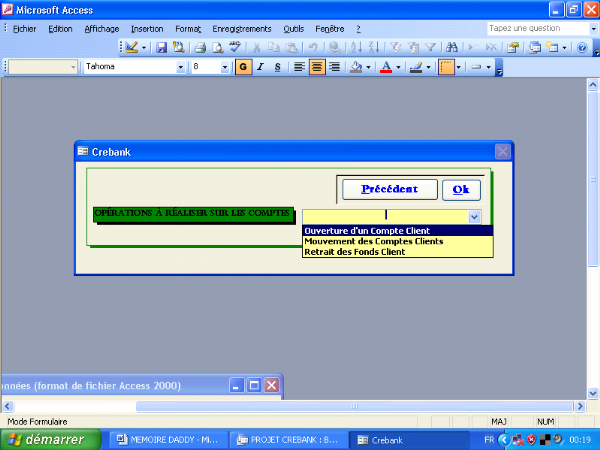This screenshot has width=600, height=450.
Task: Click the démarrer Start button
Action: click(x=51, y=439)
